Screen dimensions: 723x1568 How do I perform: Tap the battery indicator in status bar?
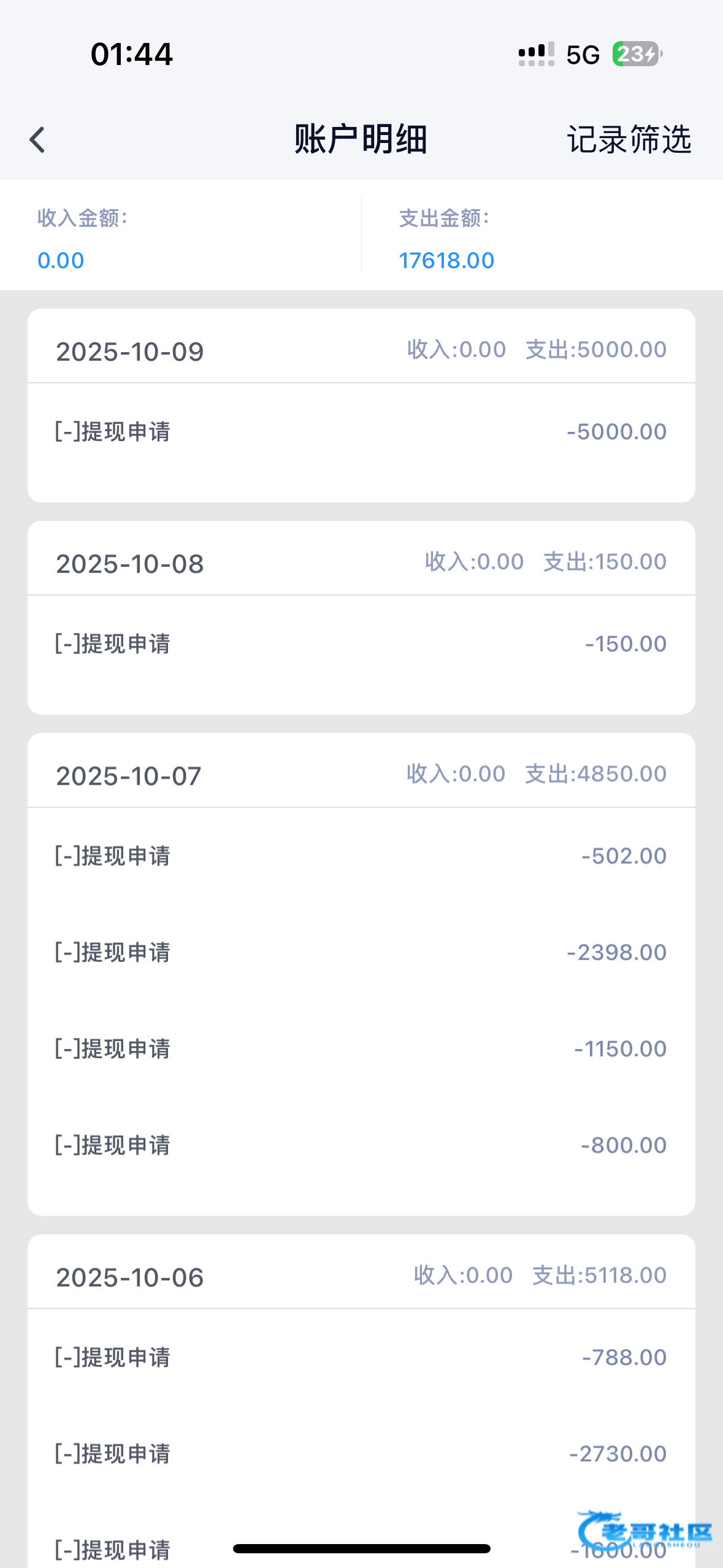637,55
